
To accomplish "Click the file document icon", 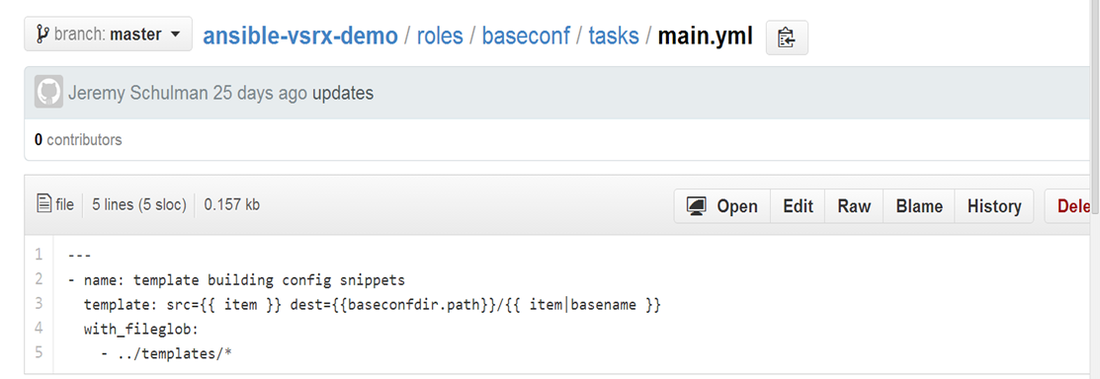I will coord(43,204).
